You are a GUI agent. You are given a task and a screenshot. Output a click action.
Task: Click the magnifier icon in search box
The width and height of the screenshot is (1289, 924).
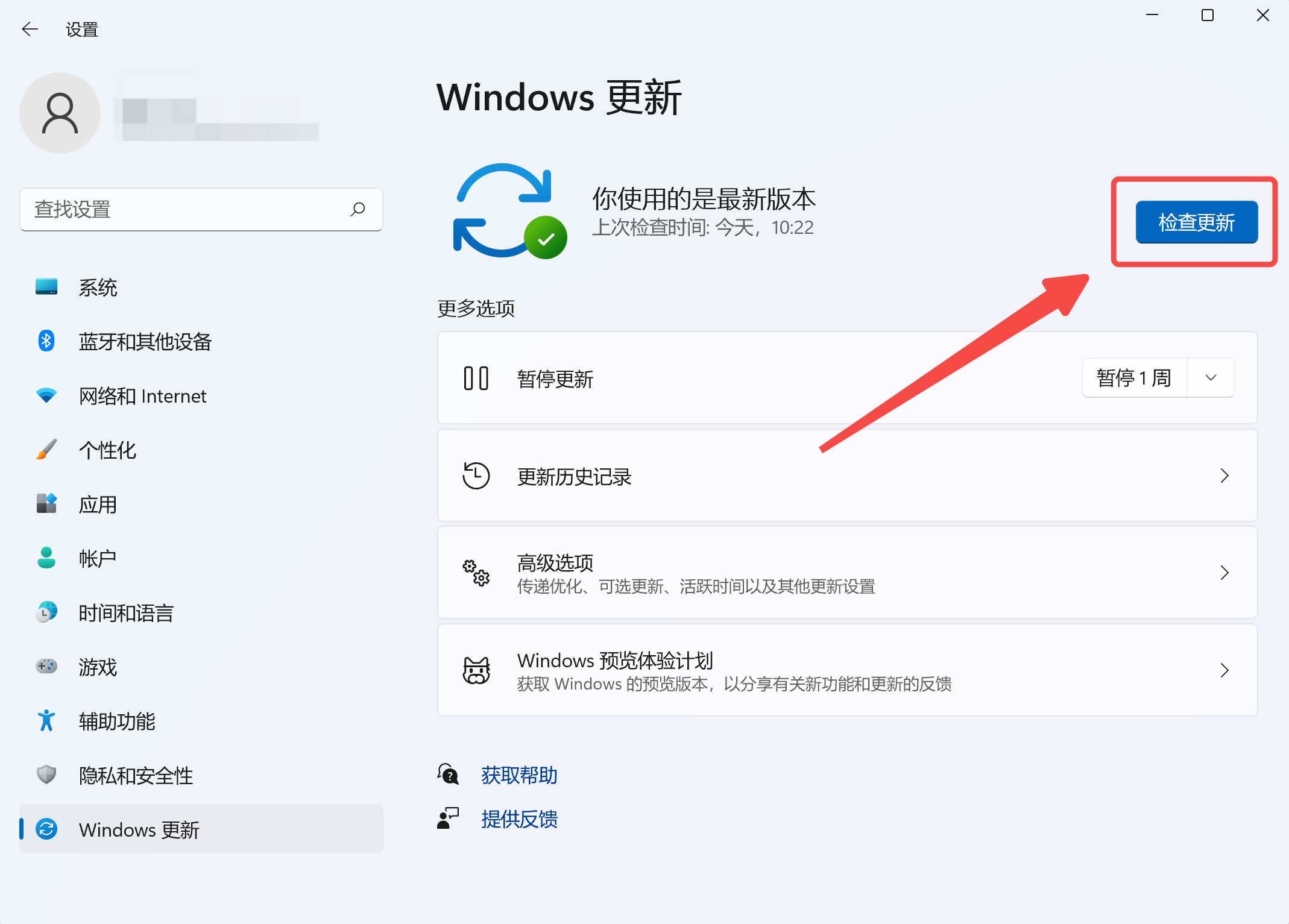358,209
